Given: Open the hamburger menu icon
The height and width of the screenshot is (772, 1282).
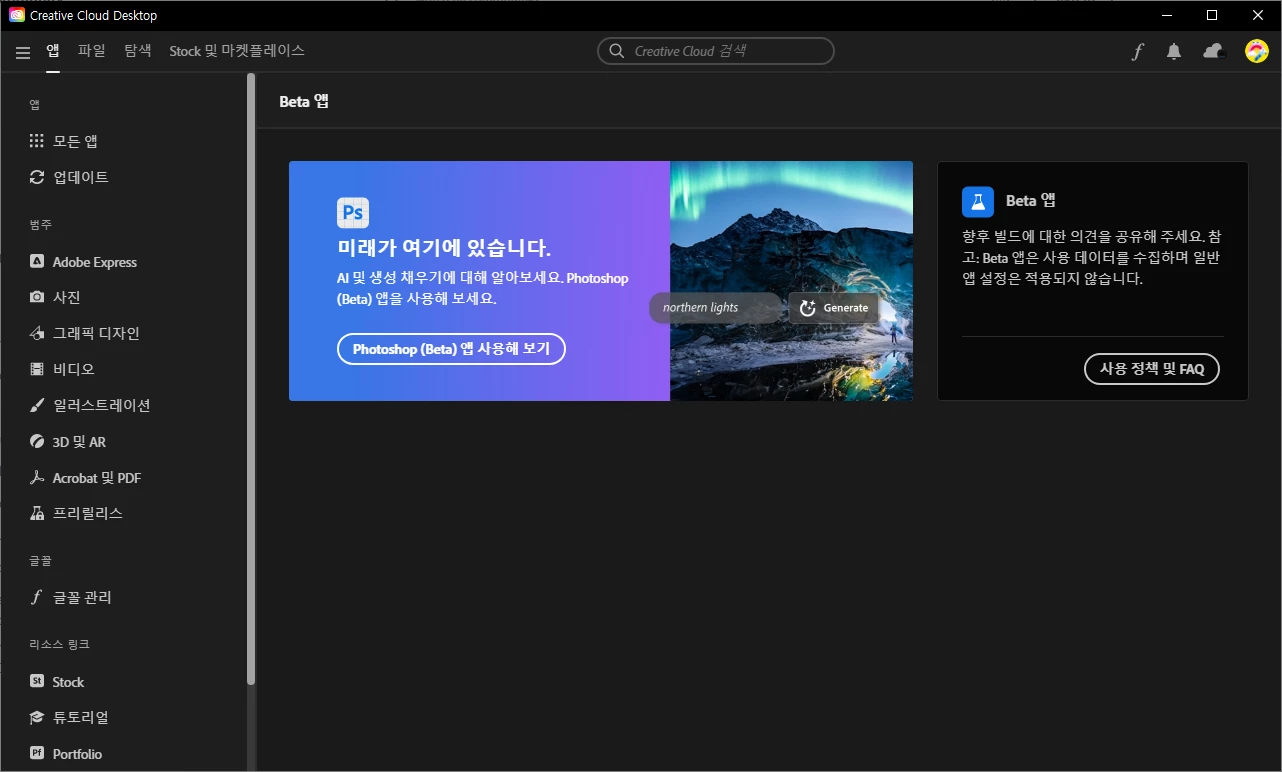Looking at the screenshot, I should click(23, 52).
